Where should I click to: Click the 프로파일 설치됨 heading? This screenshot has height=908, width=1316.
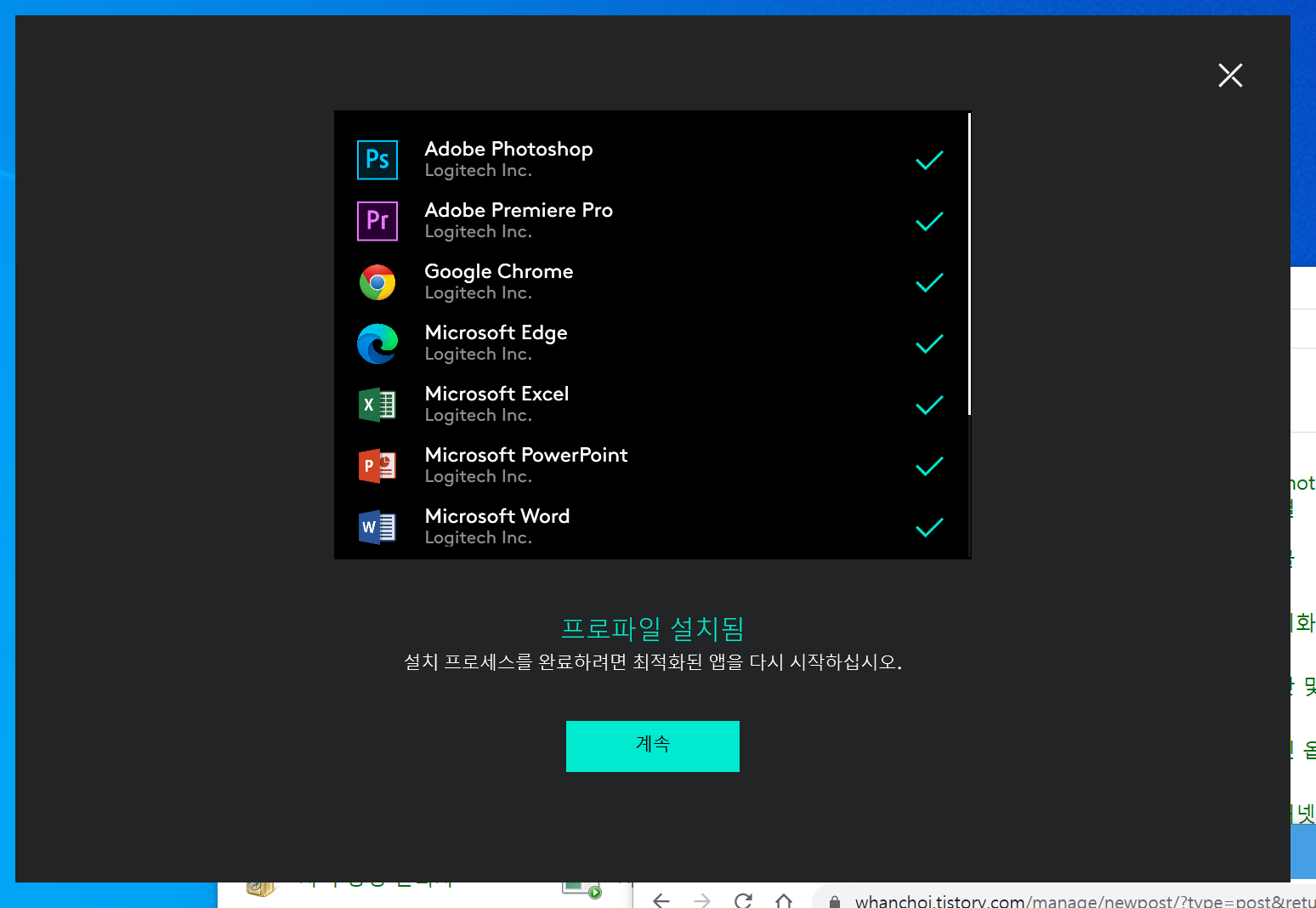[653, 628]
